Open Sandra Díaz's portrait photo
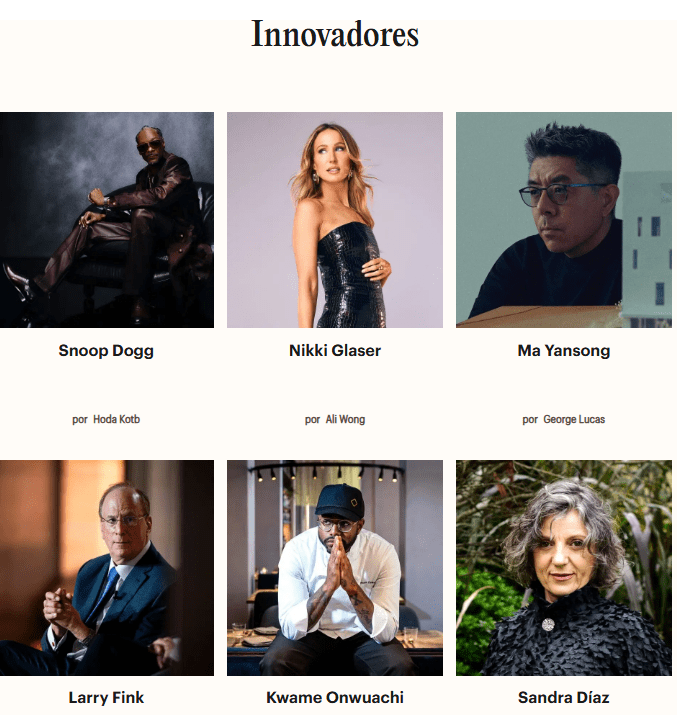 pyautogui.click(x=563, y=568)
